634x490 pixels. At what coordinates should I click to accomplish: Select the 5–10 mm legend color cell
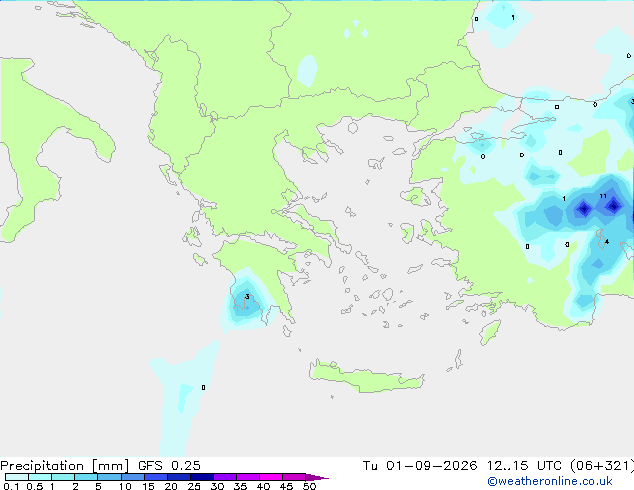(x=109, y=477)
